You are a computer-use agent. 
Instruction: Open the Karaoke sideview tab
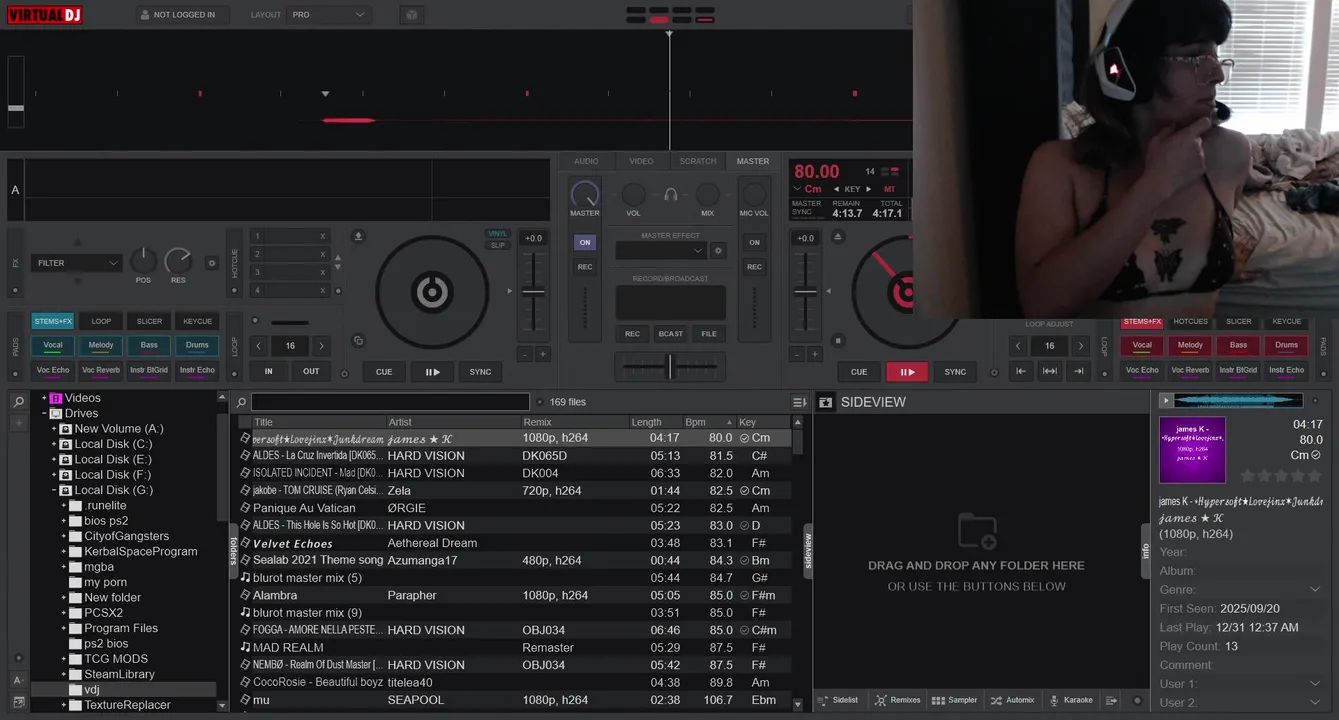(x=1070, y=700)
